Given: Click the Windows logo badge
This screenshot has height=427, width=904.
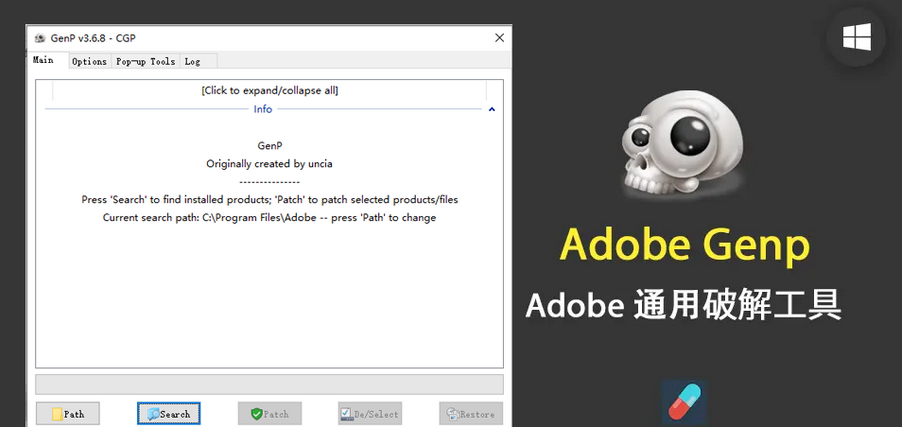Looking at the screenshot, I should click(856, 38).
